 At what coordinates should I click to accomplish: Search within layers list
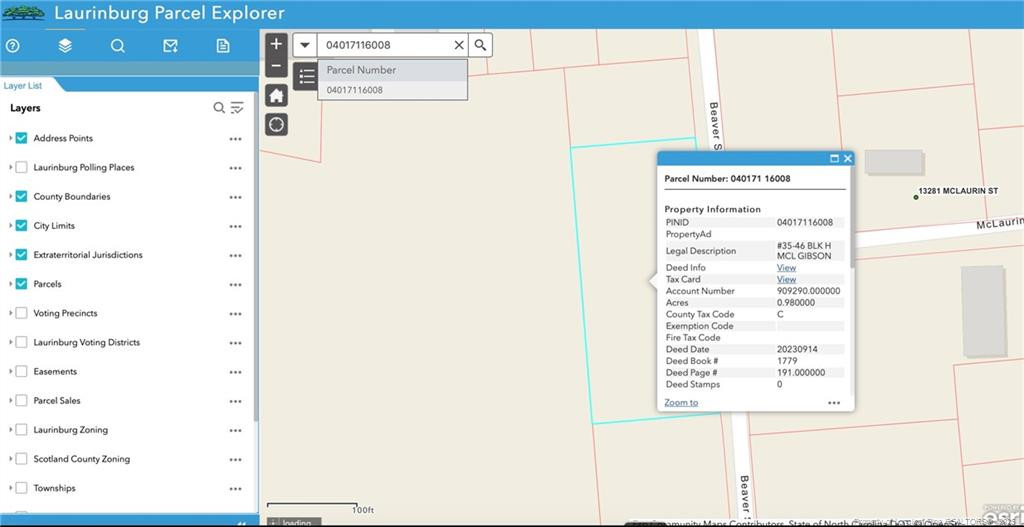(x=219, y=108)
